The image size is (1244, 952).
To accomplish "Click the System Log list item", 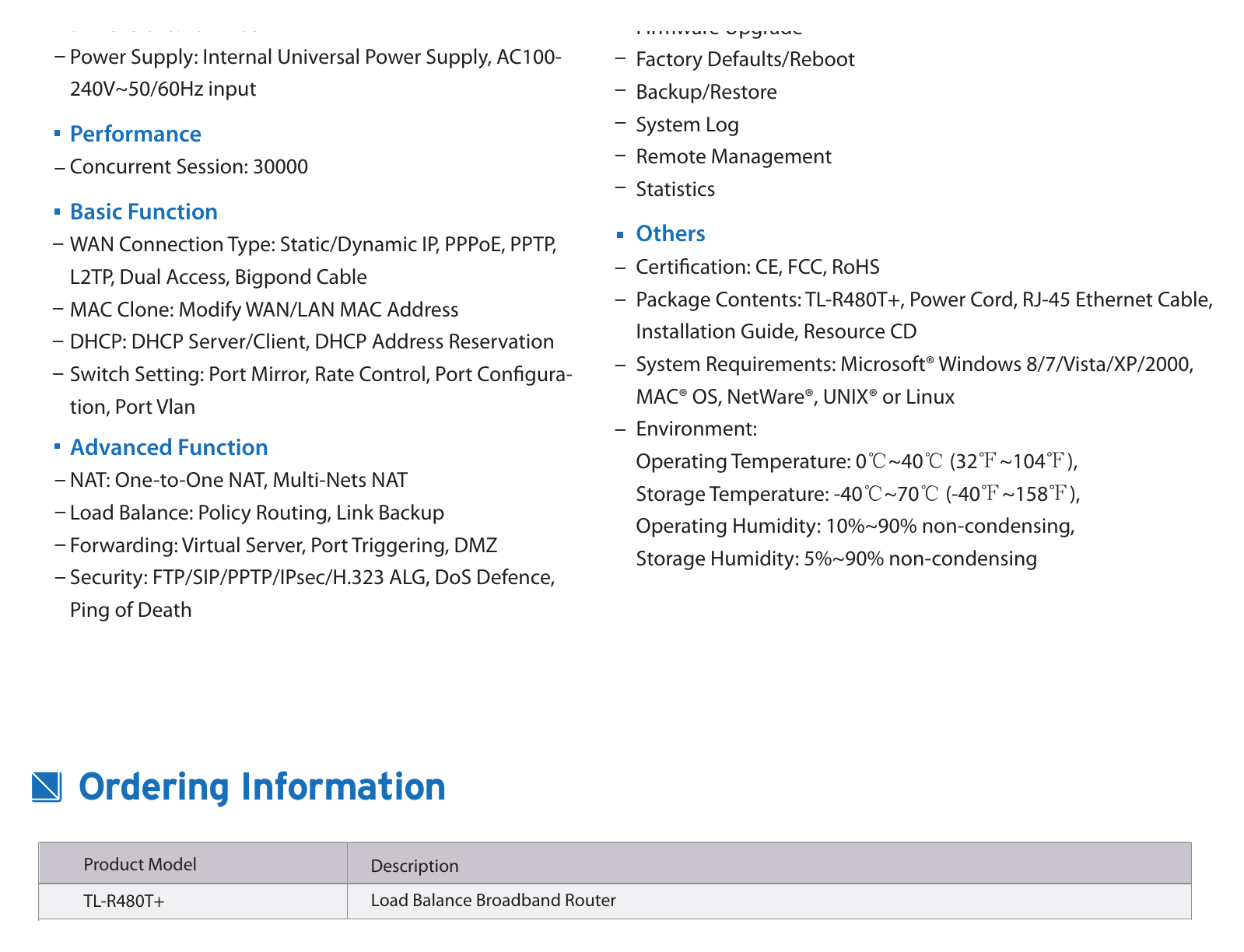I will 687,124.
